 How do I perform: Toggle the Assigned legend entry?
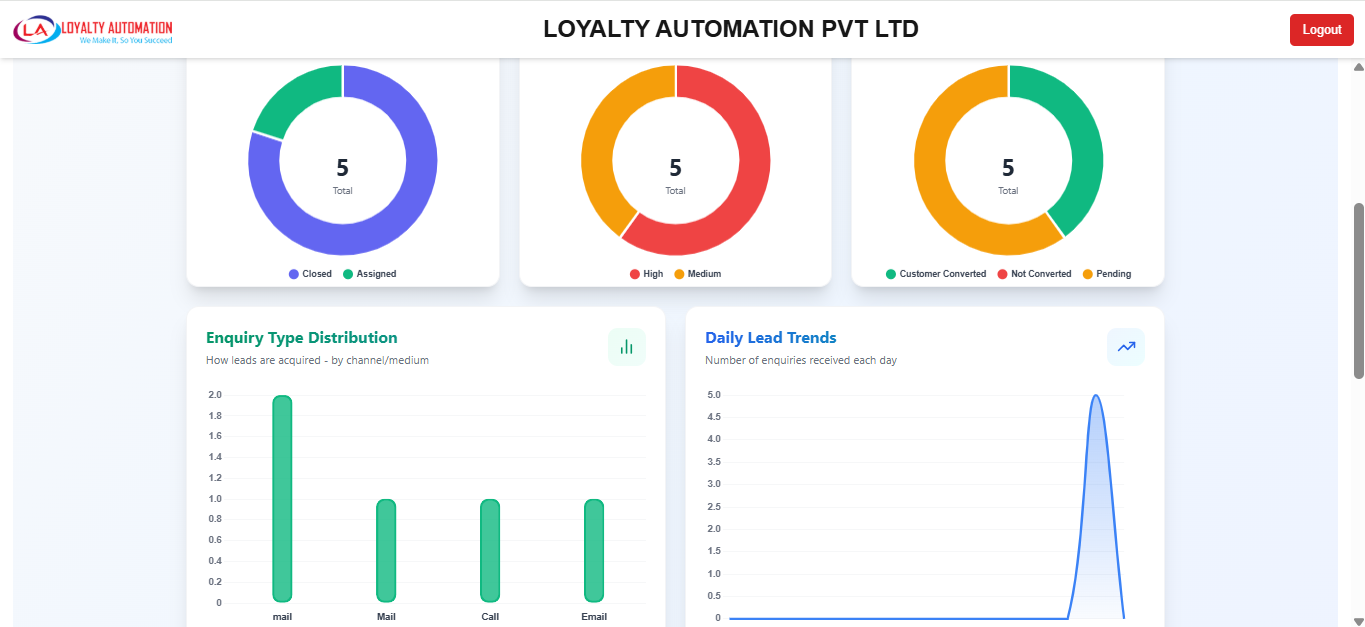(371, 273)
